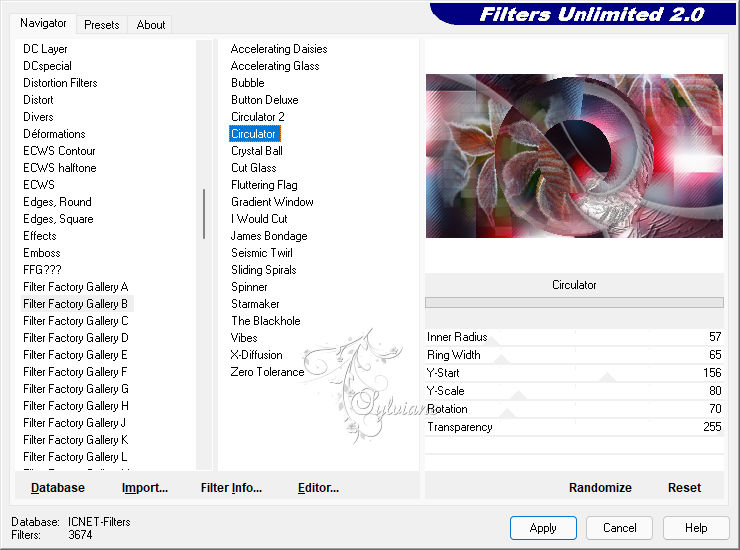Choose the Accelerating Glass filter
Image resolution: width=740 pixels, height=550 pixels.
[275, 66]
